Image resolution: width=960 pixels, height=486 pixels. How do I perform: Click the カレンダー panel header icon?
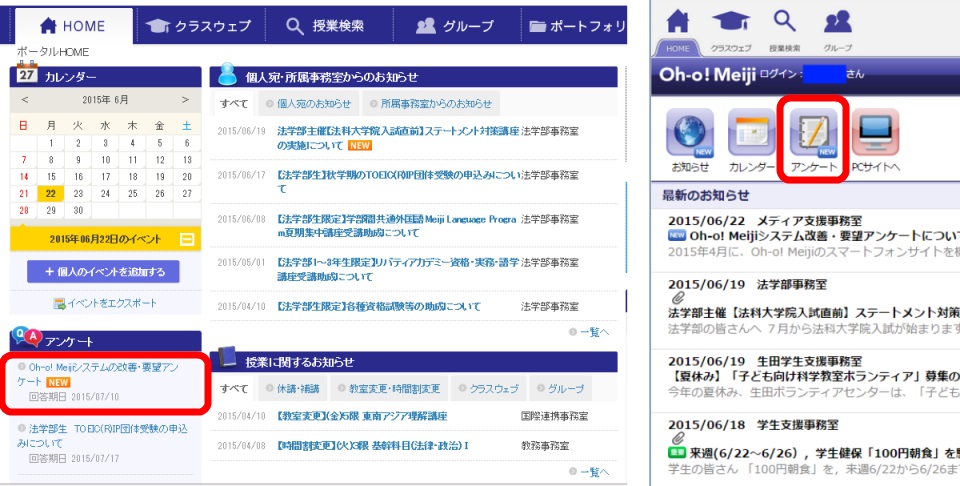click(x=26, y=73)
